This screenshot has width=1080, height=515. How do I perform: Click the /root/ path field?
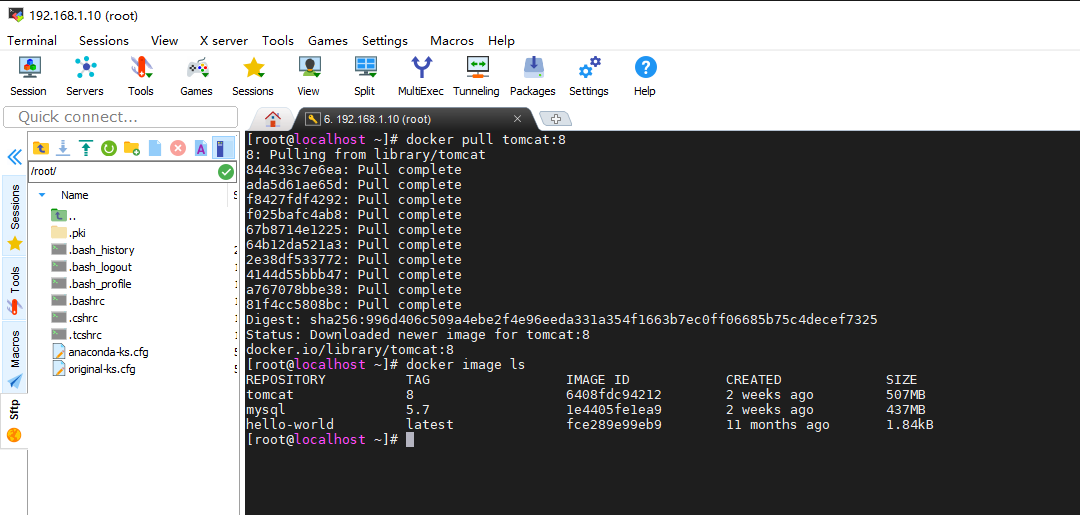coord(123,171)
